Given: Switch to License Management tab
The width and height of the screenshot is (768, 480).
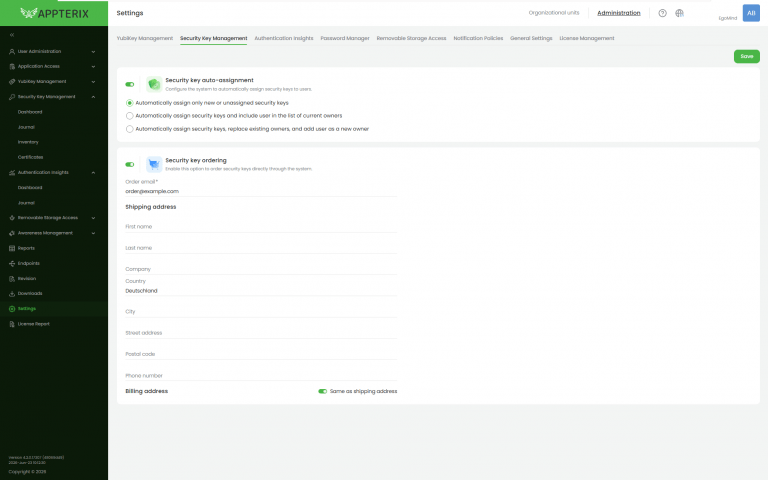Looking at the screenshot, I should tap(587, 38).
